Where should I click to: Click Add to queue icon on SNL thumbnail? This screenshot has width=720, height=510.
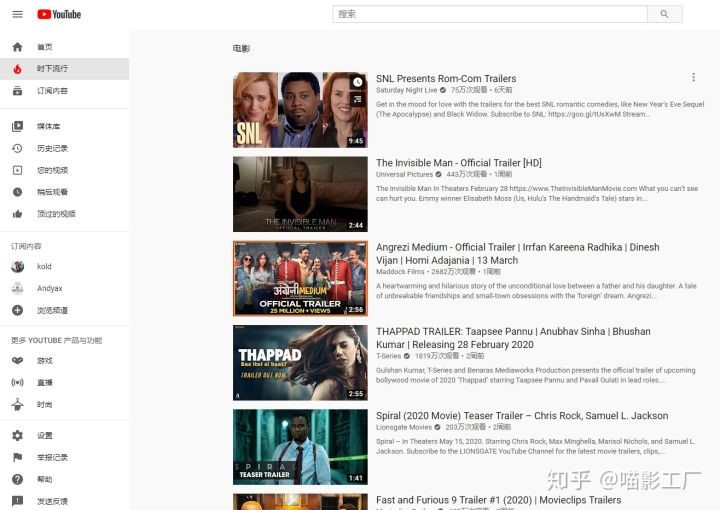[x=357, y=99]
